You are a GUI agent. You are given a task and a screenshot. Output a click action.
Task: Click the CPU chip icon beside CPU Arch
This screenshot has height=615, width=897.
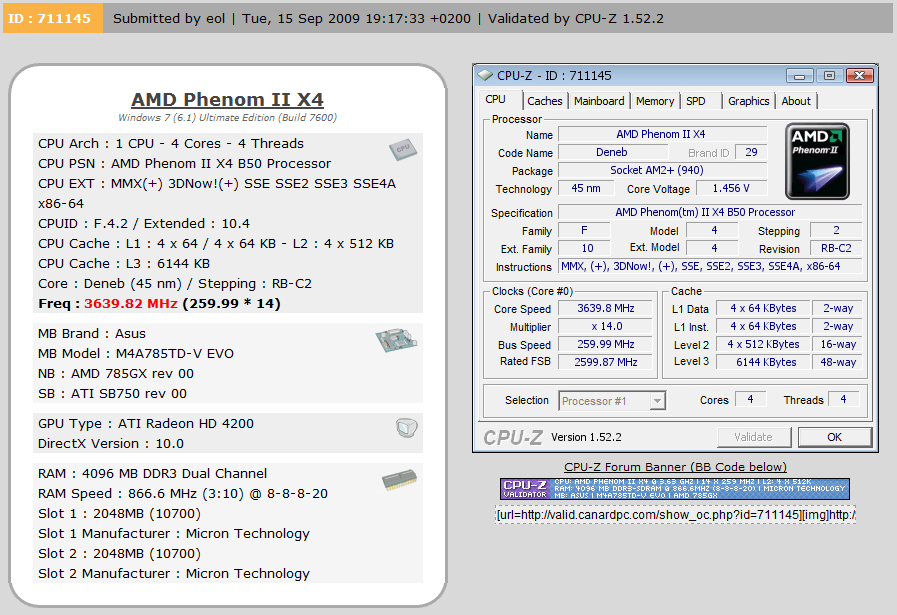pos(403,150)
